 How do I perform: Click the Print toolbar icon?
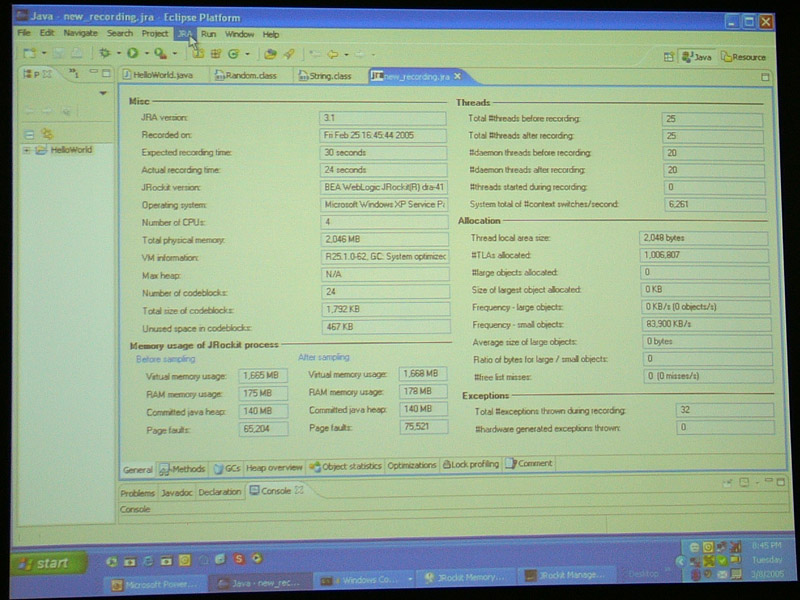tap(77, 53)
